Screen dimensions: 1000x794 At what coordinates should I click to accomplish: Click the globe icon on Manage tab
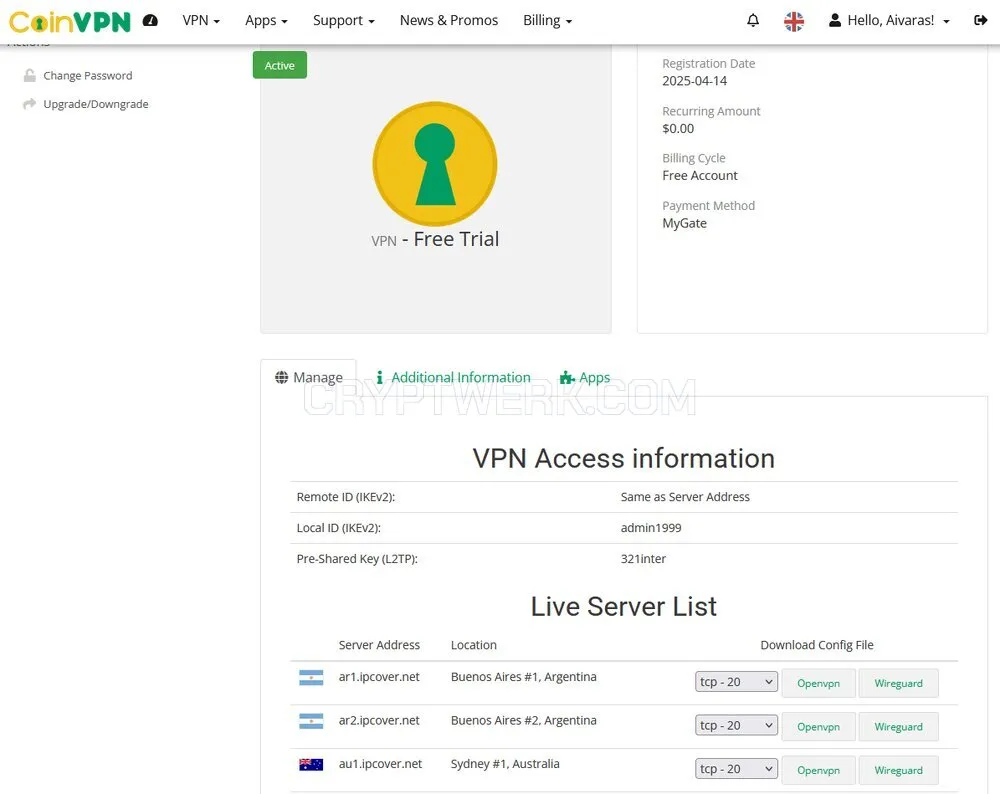point(281,378)
